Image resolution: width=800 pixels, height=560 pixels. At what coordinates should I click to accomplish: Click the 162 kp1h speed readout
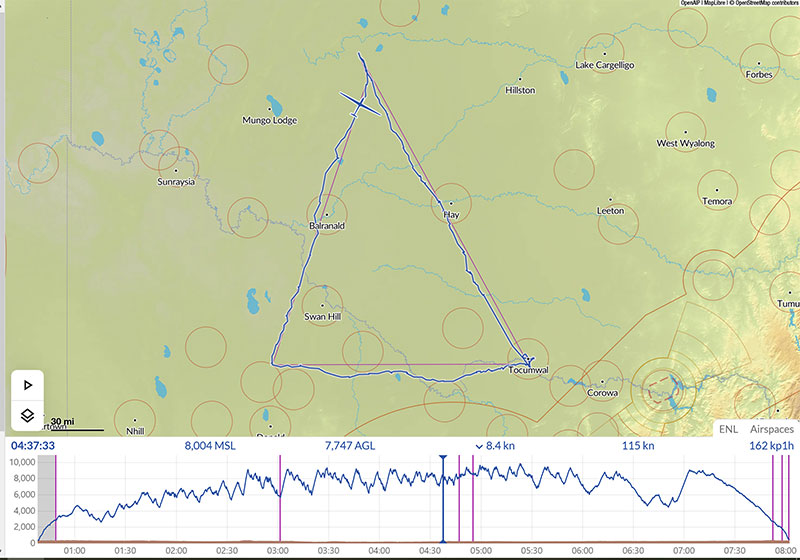coord(770,446)
